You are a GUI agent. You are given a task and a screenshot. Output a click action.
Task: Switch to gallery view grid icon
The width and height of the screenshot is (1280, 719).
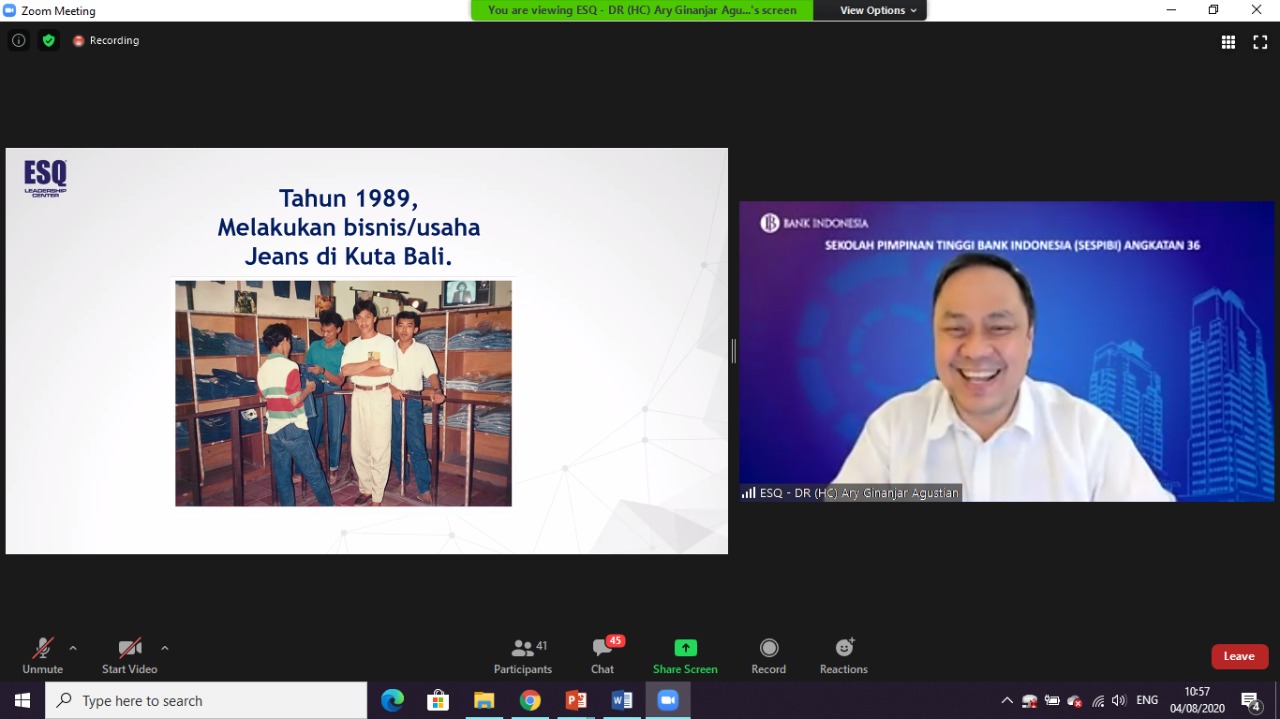pyautogui.click(x=1228, y=42)
